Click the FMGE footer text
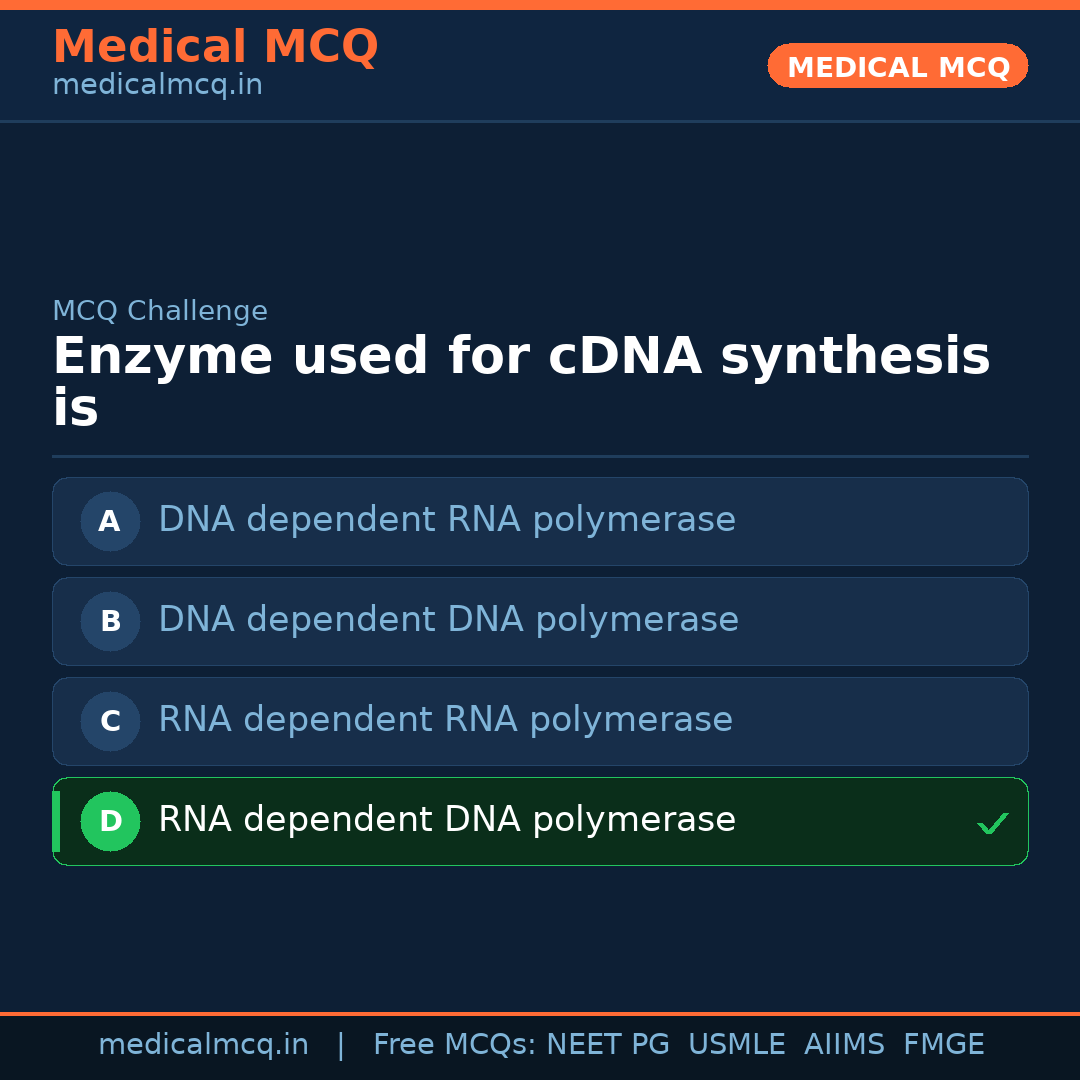The height and width of the screenshot is (1080, 1080). tap(943, 1045)
